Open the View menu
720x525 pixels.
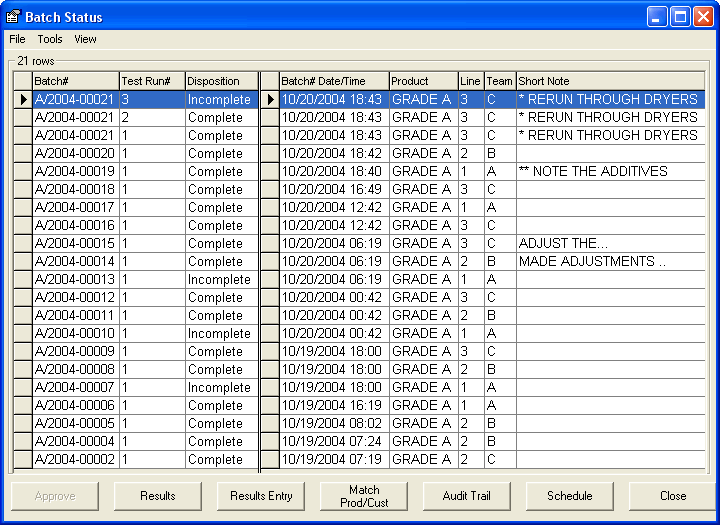point(85,39)
